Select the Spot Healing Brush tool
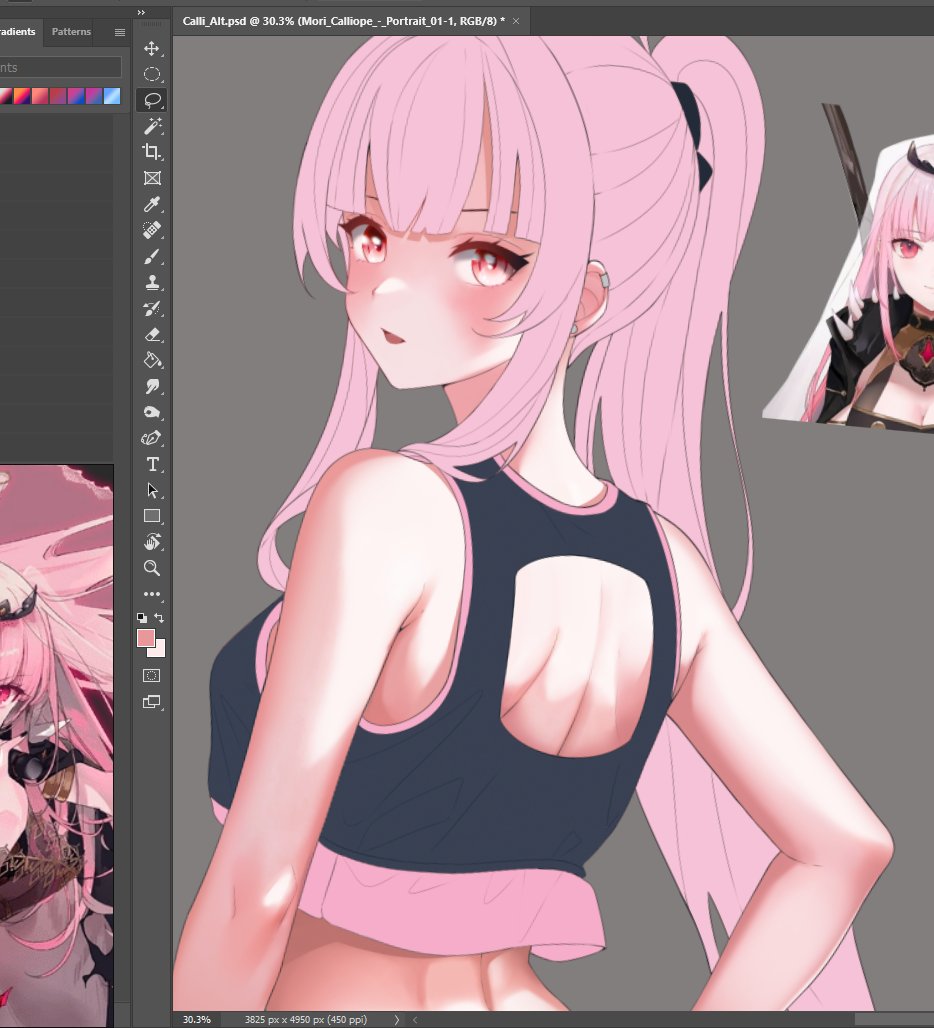 click(x=151, y=230)
